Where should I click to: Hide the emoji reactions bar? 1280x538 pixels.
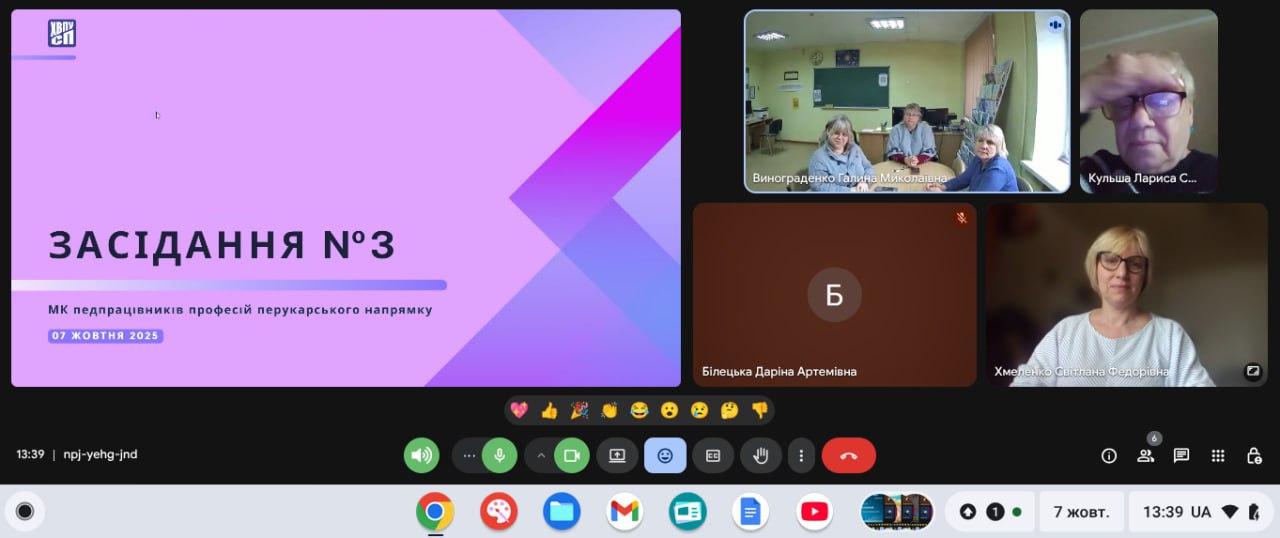pos(665,456)
